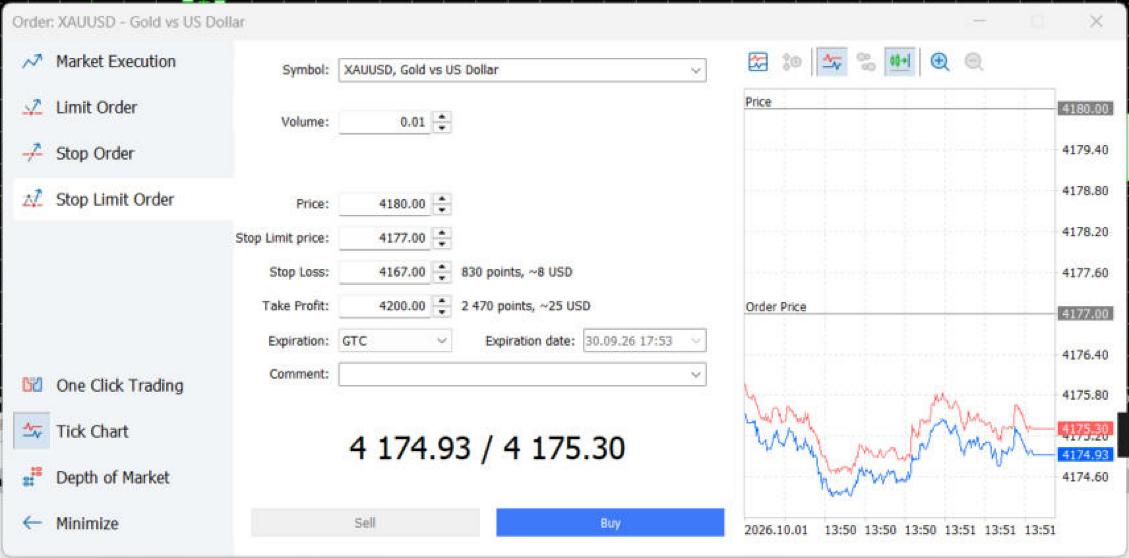Increase Stop Loss stepper

click(442, 267)
